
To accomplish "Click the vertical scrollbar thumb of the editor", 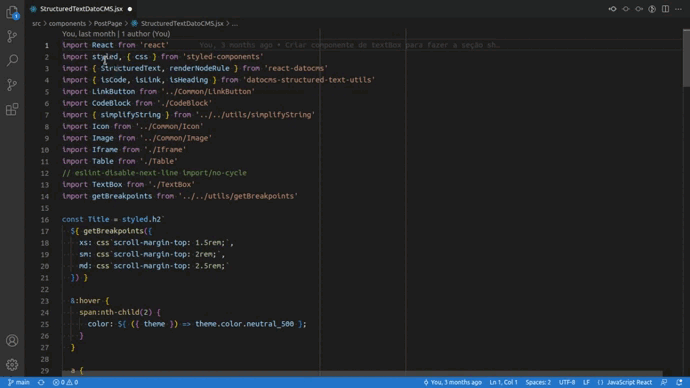I will 686,58.
